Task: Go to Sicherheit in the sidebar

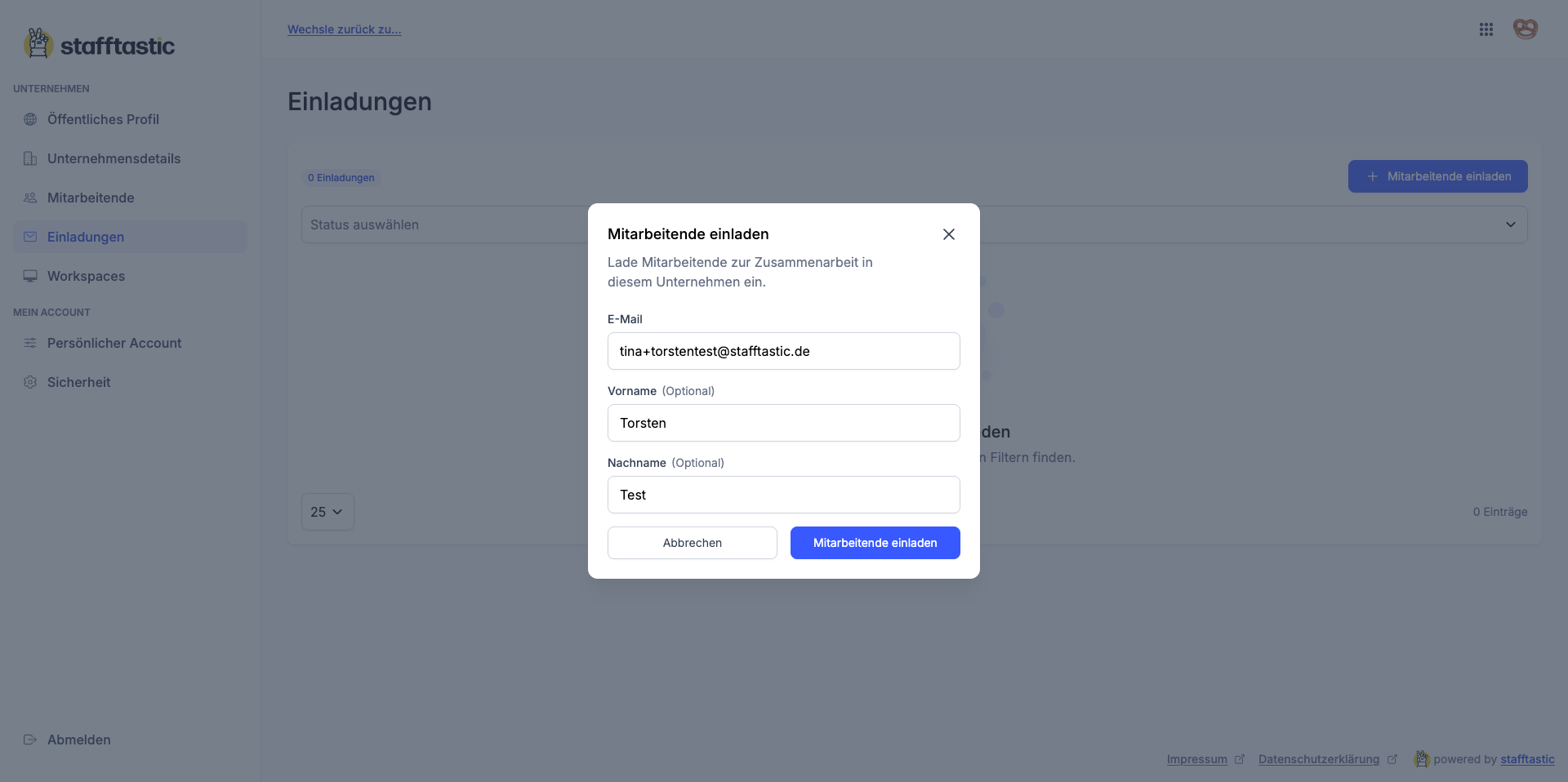Action: point(78,382)
